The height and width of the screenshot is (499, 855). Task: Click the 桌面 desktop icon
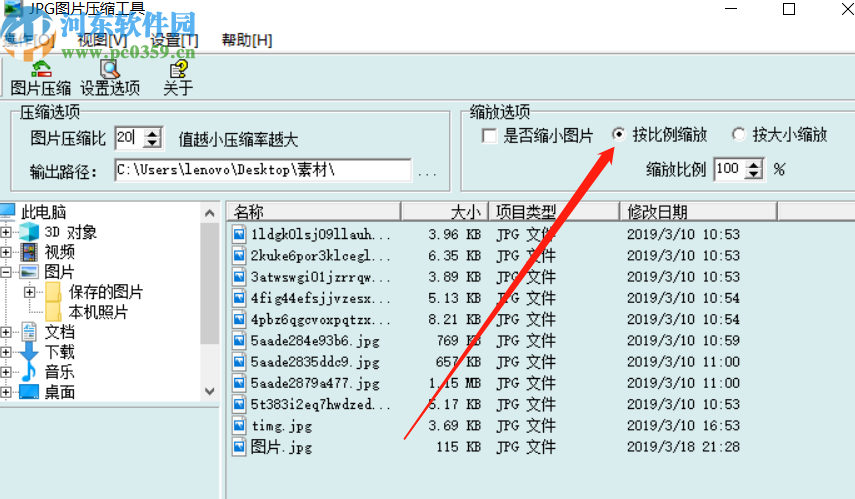29,392
